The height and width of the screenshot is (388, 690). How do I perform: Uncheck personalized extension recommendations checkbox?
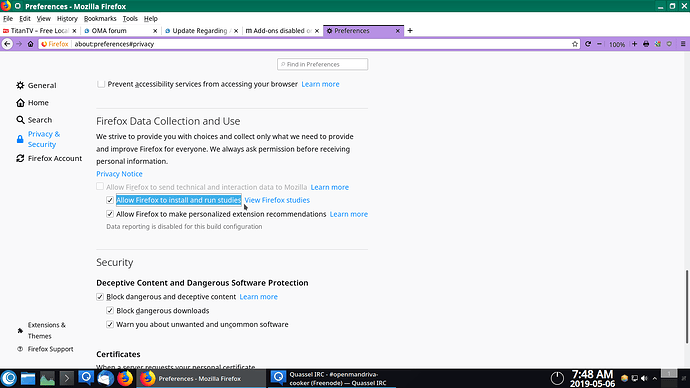point(110,214)
